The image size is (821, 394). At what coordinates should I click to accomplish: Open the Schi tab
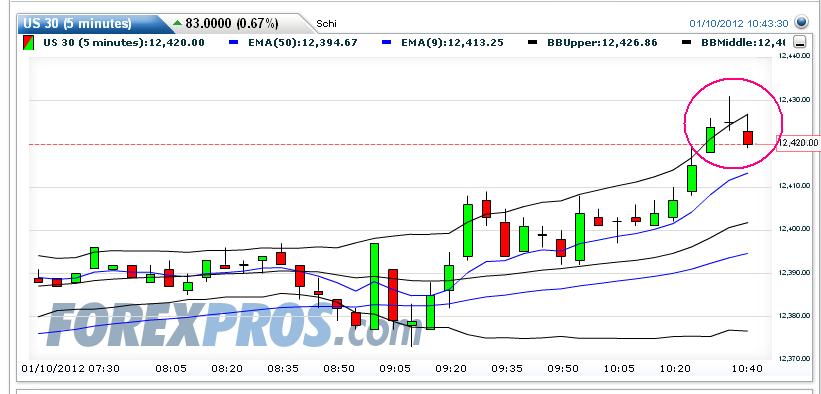(326, 24)
